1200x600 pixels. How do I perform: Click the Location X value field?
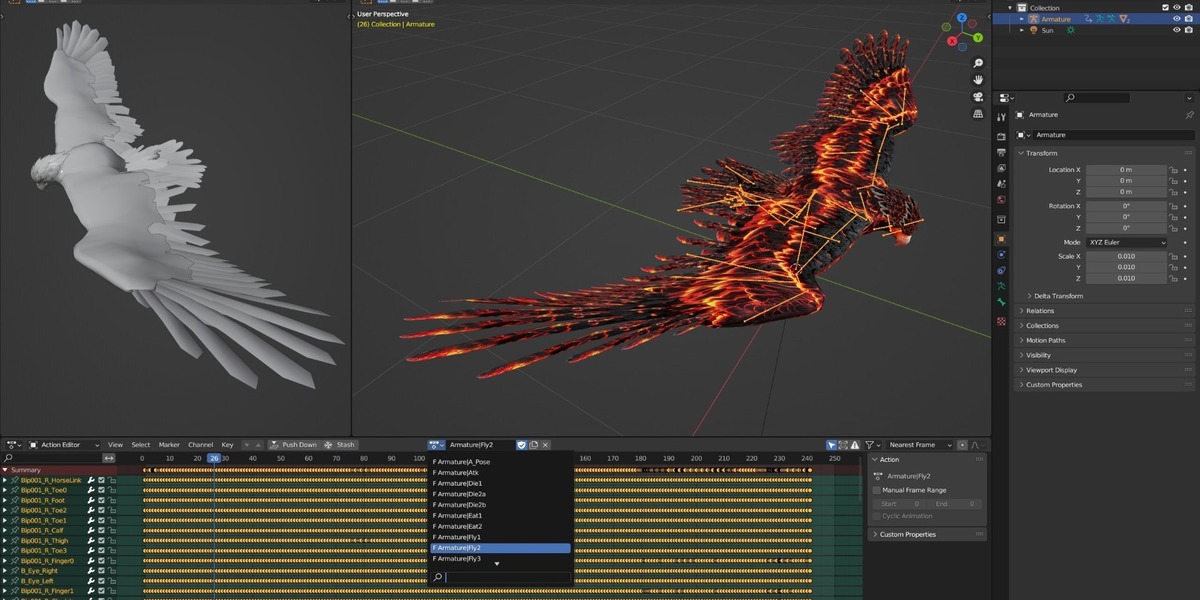pyautogui.click(x=1126, y=170)
